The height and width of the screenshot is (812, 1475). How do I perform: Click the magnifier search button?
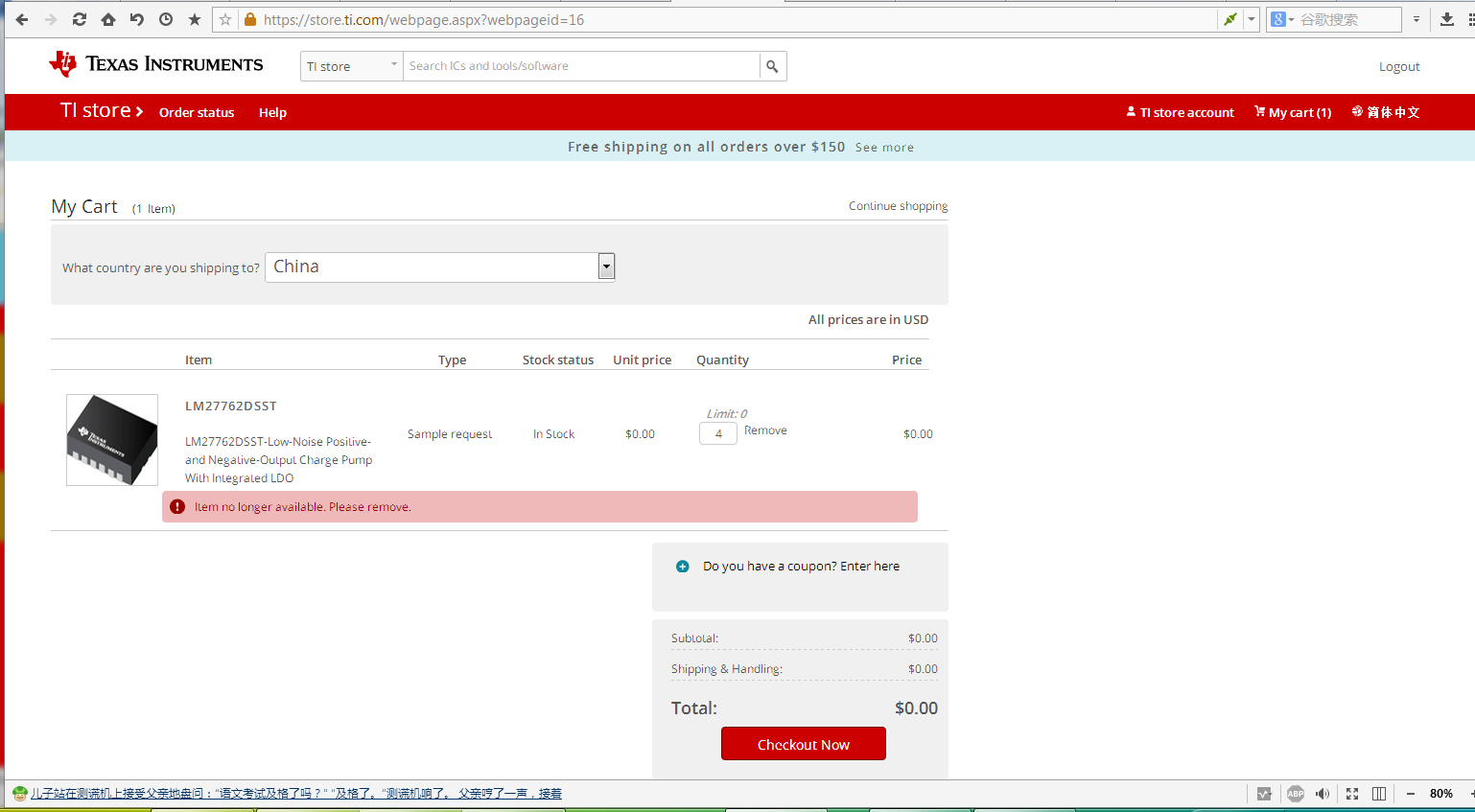point(772,66)
